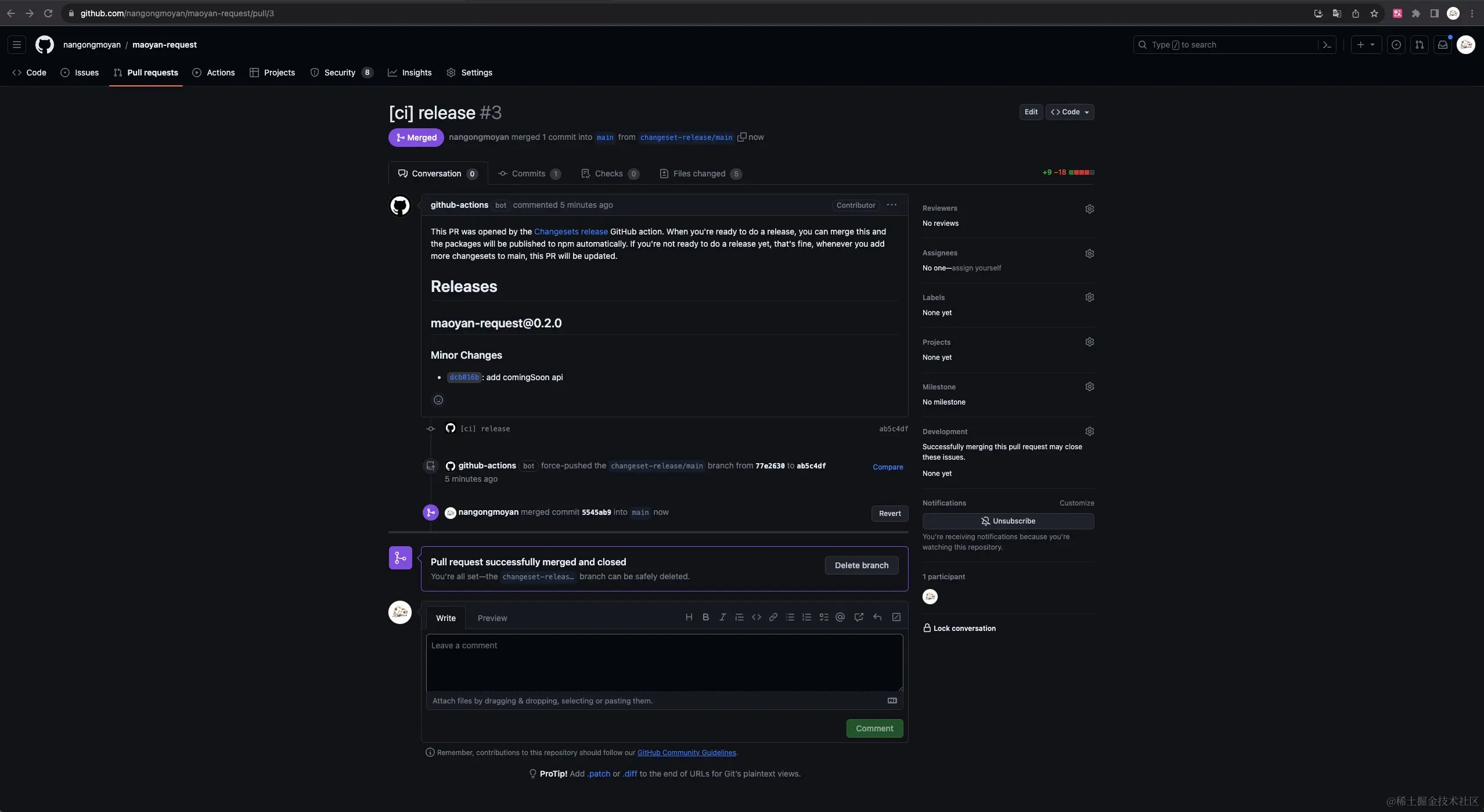
Task: Insert a link using the toolbar icon
Action: pyautogui.click(x=773, y=617)
